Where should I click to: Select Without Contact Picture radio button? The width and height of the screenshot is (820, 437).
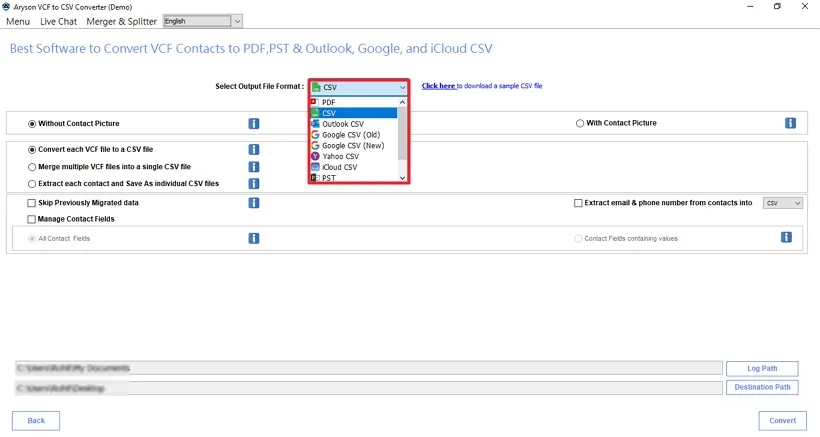coord(32,124)
